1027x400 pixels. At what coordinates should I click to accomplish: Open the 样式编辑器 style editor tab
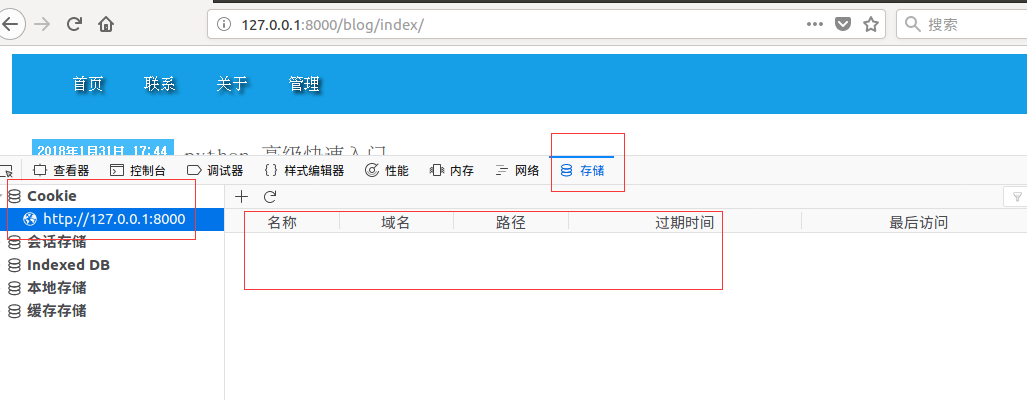[x=304, y=171]
